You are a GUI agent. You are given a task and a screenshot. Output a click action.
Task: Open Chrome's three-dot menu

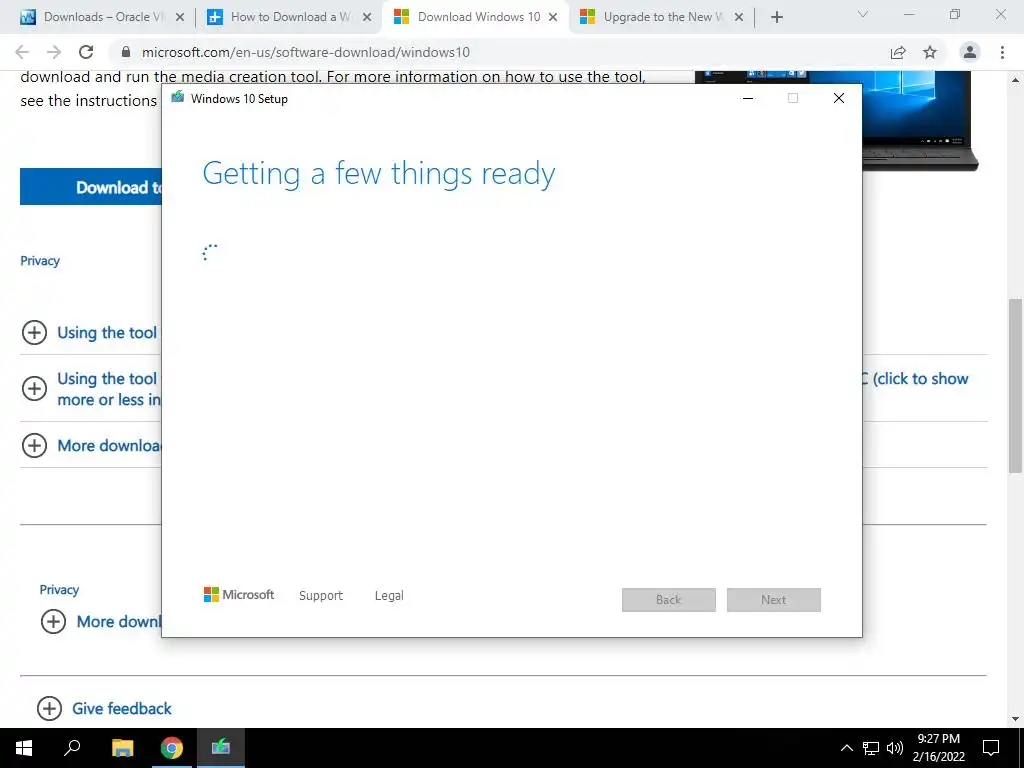(x=1002, y=52)
